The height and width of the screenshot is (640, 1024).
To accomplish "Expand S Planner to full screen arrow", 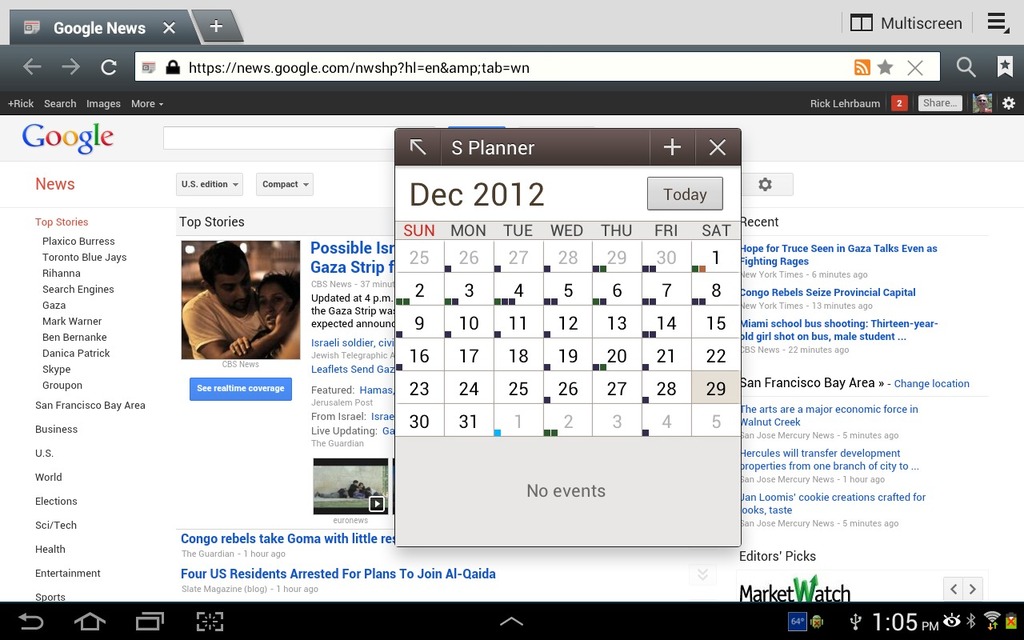I will coord(418,148).
